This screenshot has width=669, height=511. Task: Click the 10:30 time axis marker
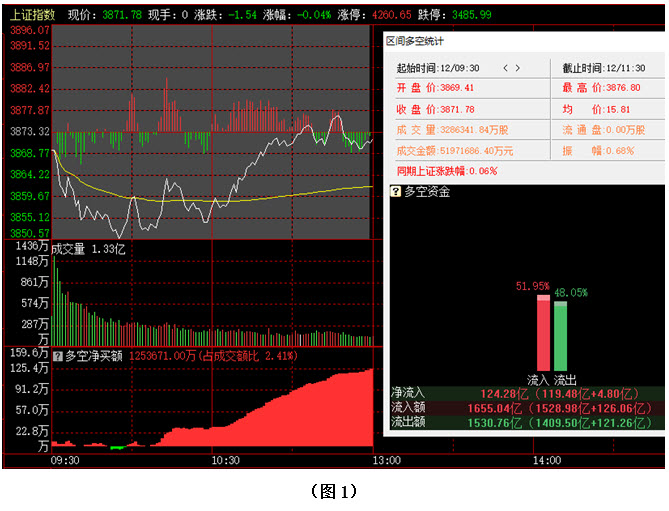(x=225, y=461)
